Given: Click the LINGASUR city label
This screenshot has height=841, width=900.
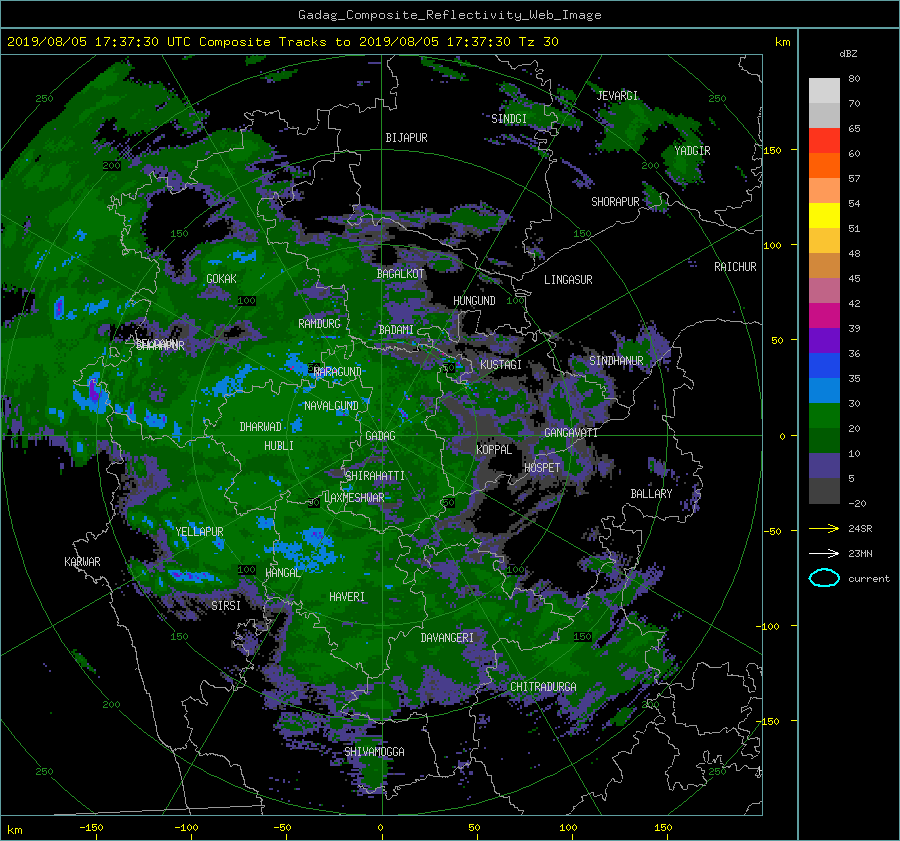Looking at the screenshot, I should point(568,280).
